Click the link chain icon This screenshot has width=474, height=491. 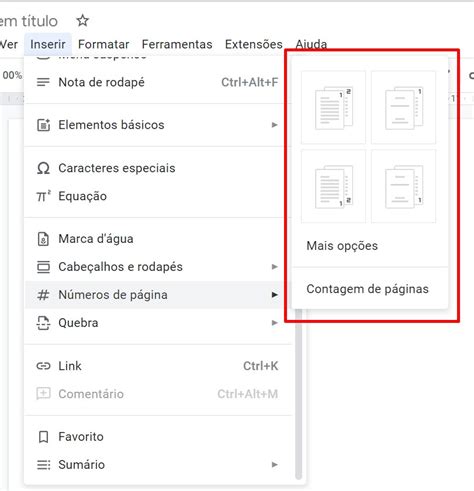(43, 366)
